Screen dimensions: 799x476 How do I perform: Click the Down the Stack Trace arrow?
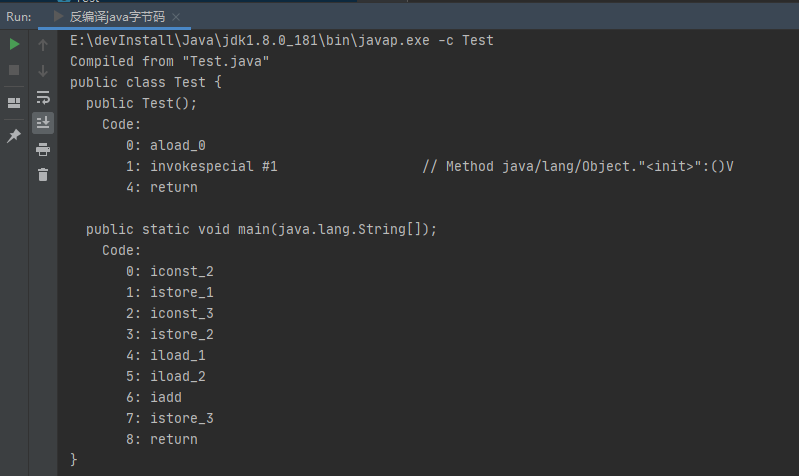pos(43,71)
